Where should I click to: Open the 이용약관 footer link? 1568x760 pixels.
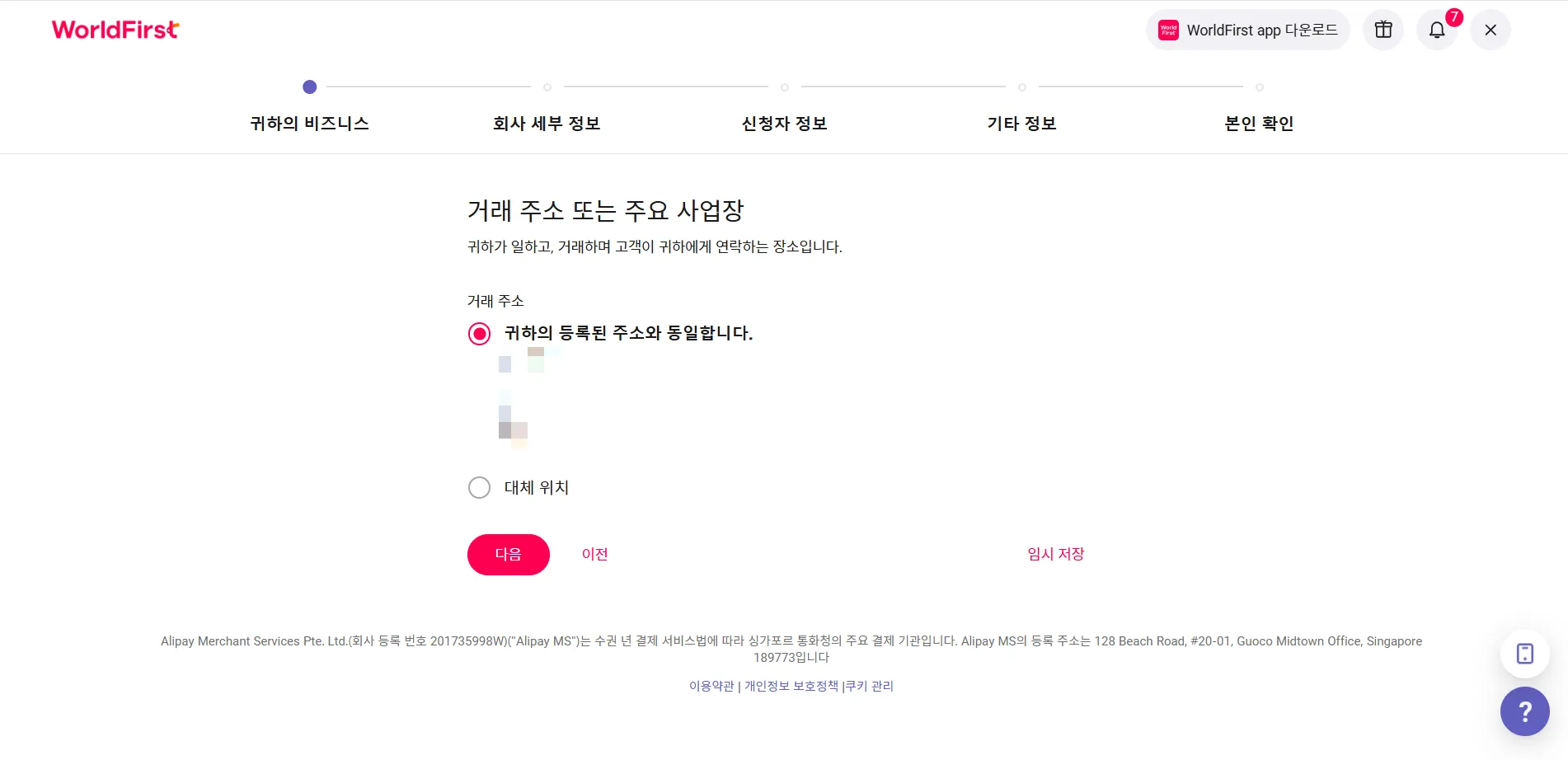711,686
